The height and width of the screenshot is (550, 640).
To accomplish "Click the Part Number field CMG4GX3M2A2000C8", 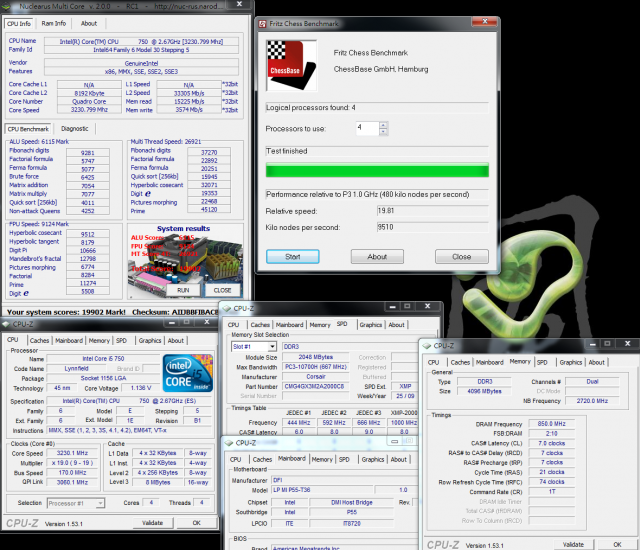I will coord(314,386).
